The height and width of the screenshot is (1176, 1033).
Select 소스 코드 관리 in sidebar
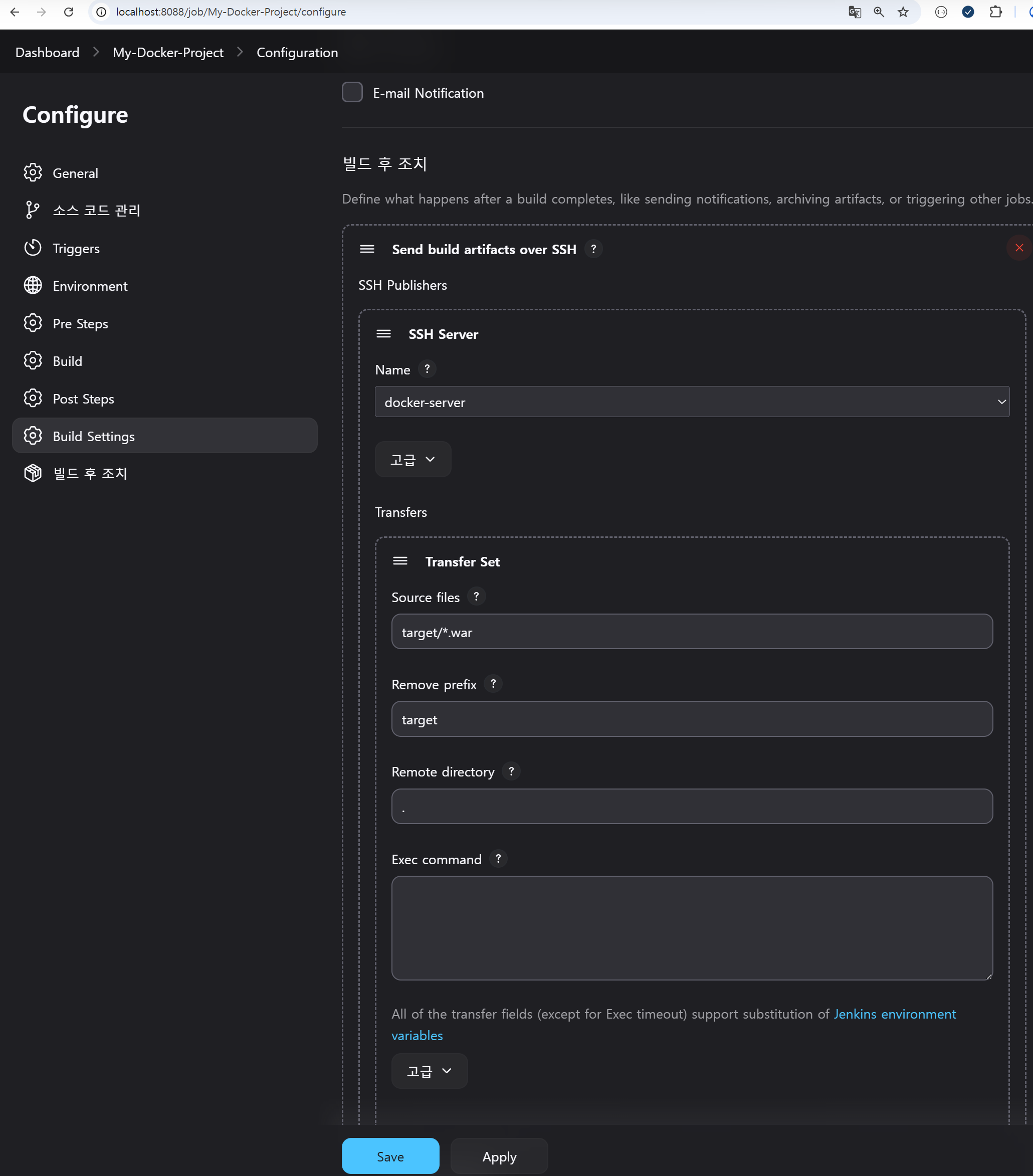(97, 210)
